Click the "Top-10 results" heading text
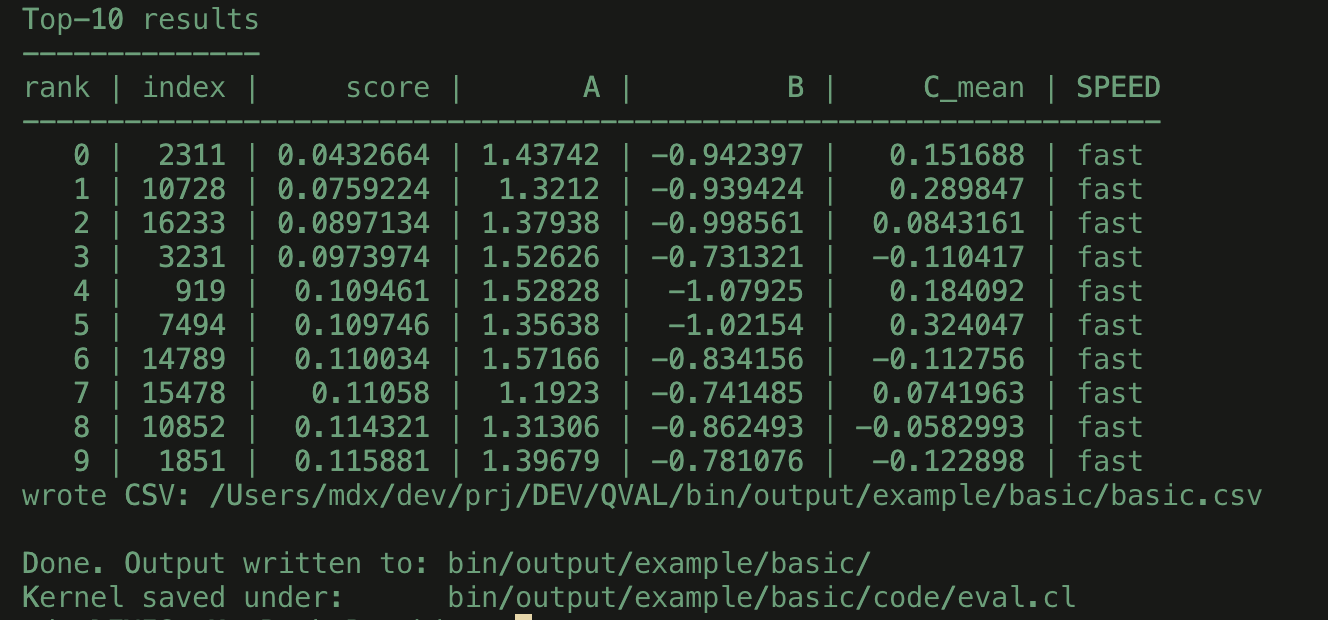The width and height of the screenshot is (1328, 620). (x=140, y=19)
